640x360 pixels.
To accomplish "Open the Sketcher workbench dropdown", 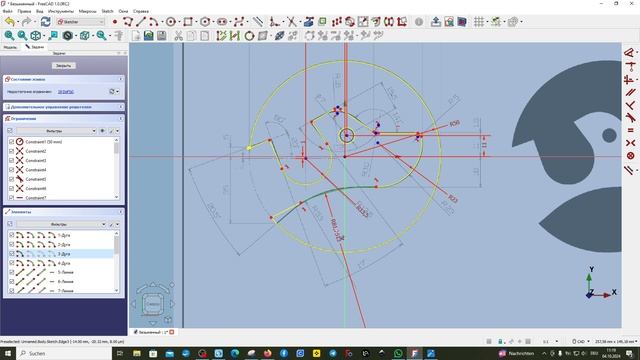I will 80,22.
